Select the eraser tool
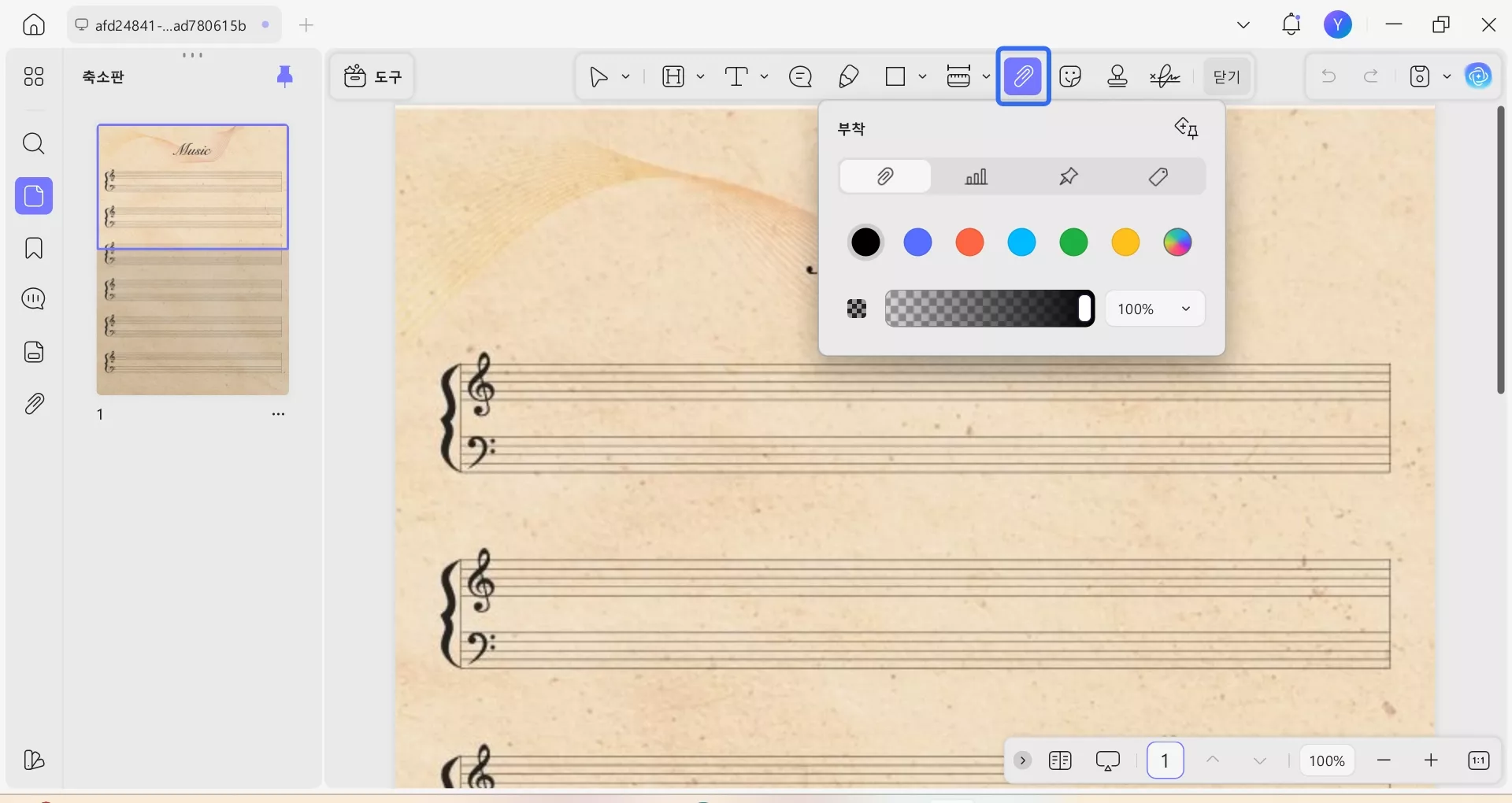 [x=848, y=76]
